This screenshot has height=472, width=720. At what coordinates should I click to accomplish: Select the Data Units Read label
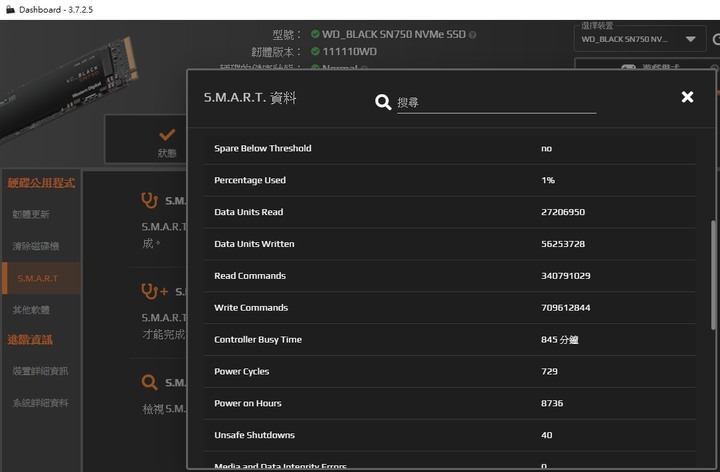pos(248,212)
